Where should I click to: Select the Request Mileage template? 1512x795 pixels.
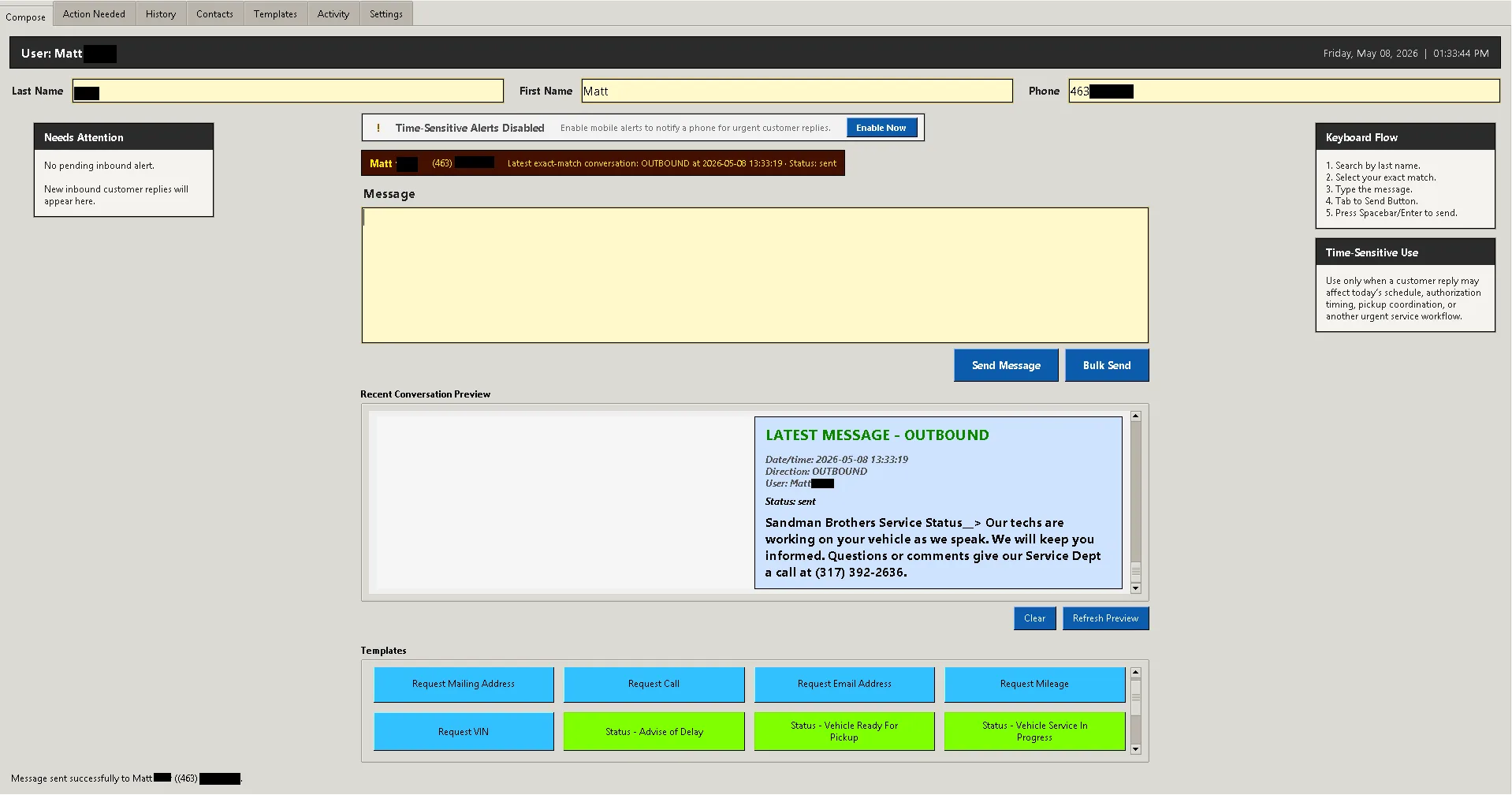tap(1034, 685)
